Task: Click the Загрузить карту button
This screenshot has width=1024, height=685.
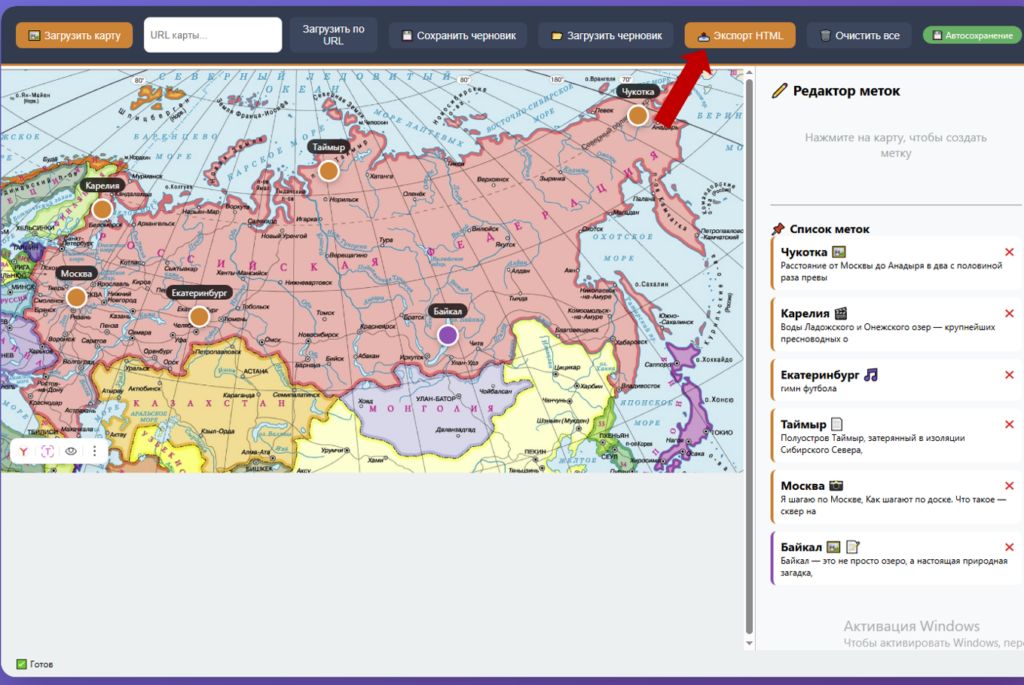Action: point(74,35)
